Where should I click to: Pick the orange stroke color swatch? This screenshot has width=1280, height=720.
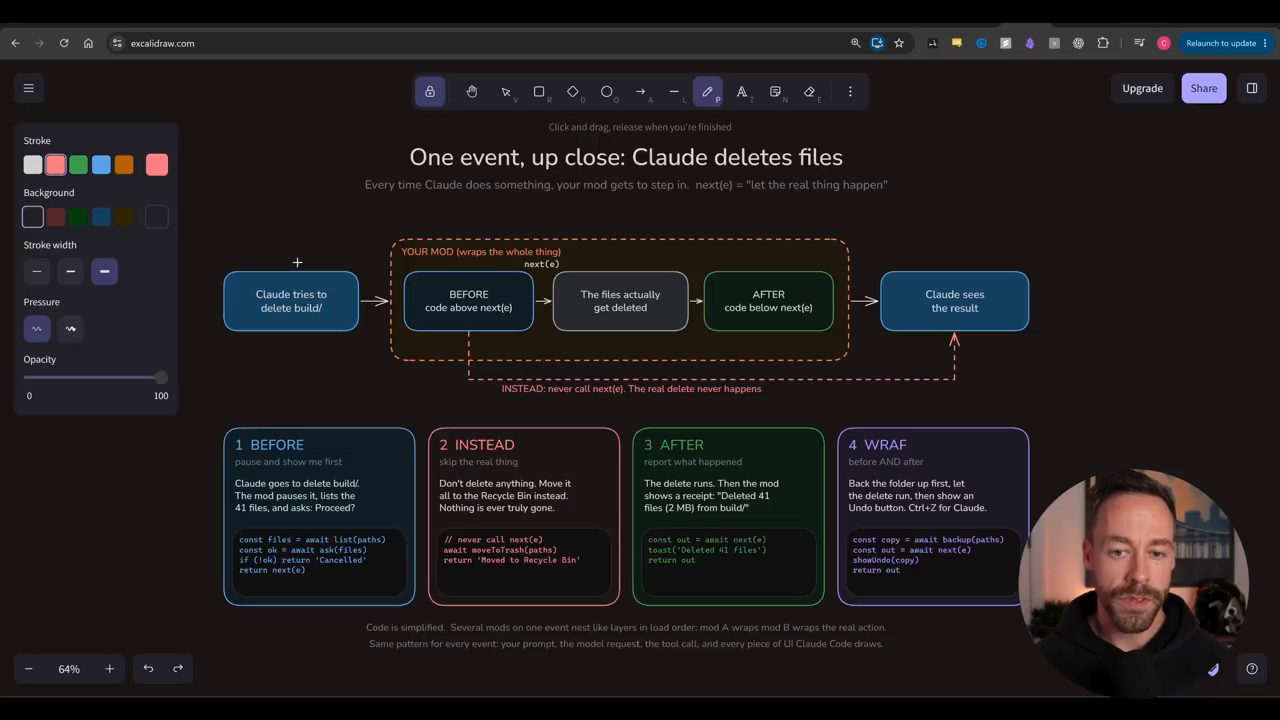click(124, 165)
